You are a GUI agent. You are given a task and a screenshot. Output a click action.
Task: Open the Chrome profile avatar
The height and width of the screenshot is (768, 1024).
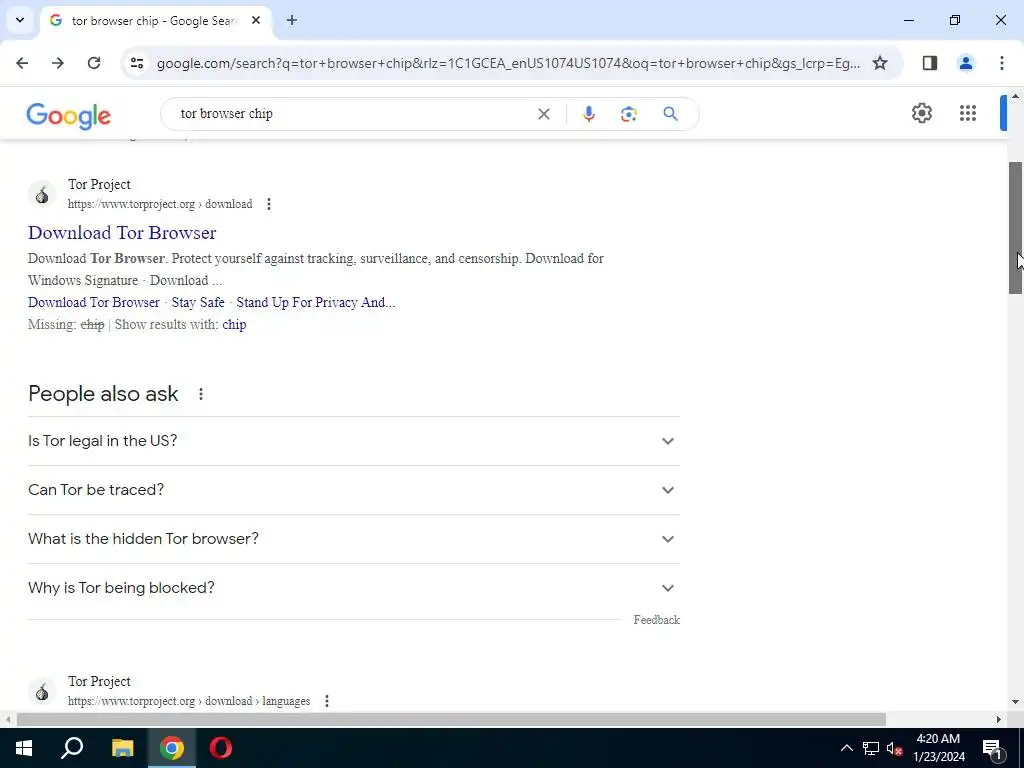click(965, 63)
